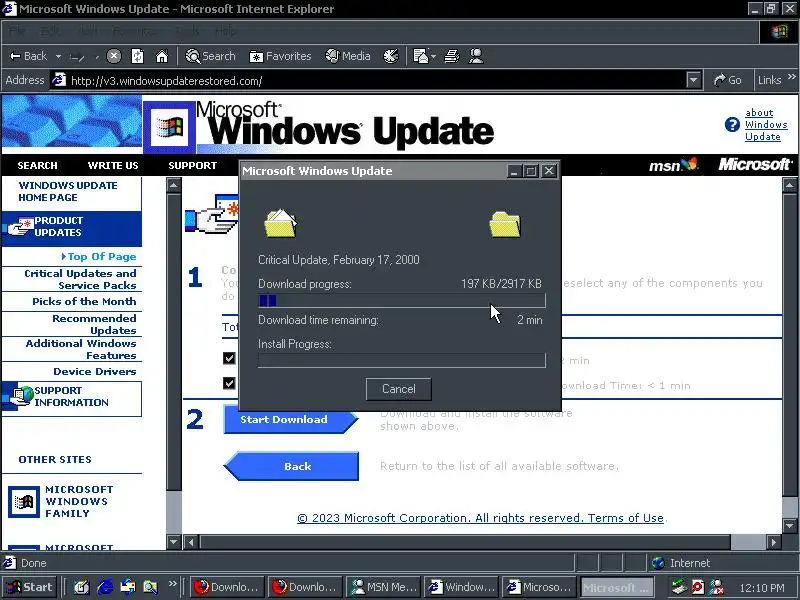Image resolution: width=800 pixels, height=600 pixels.
Task: Open the Back history dropdown arrow
Action: click(58, 56)
